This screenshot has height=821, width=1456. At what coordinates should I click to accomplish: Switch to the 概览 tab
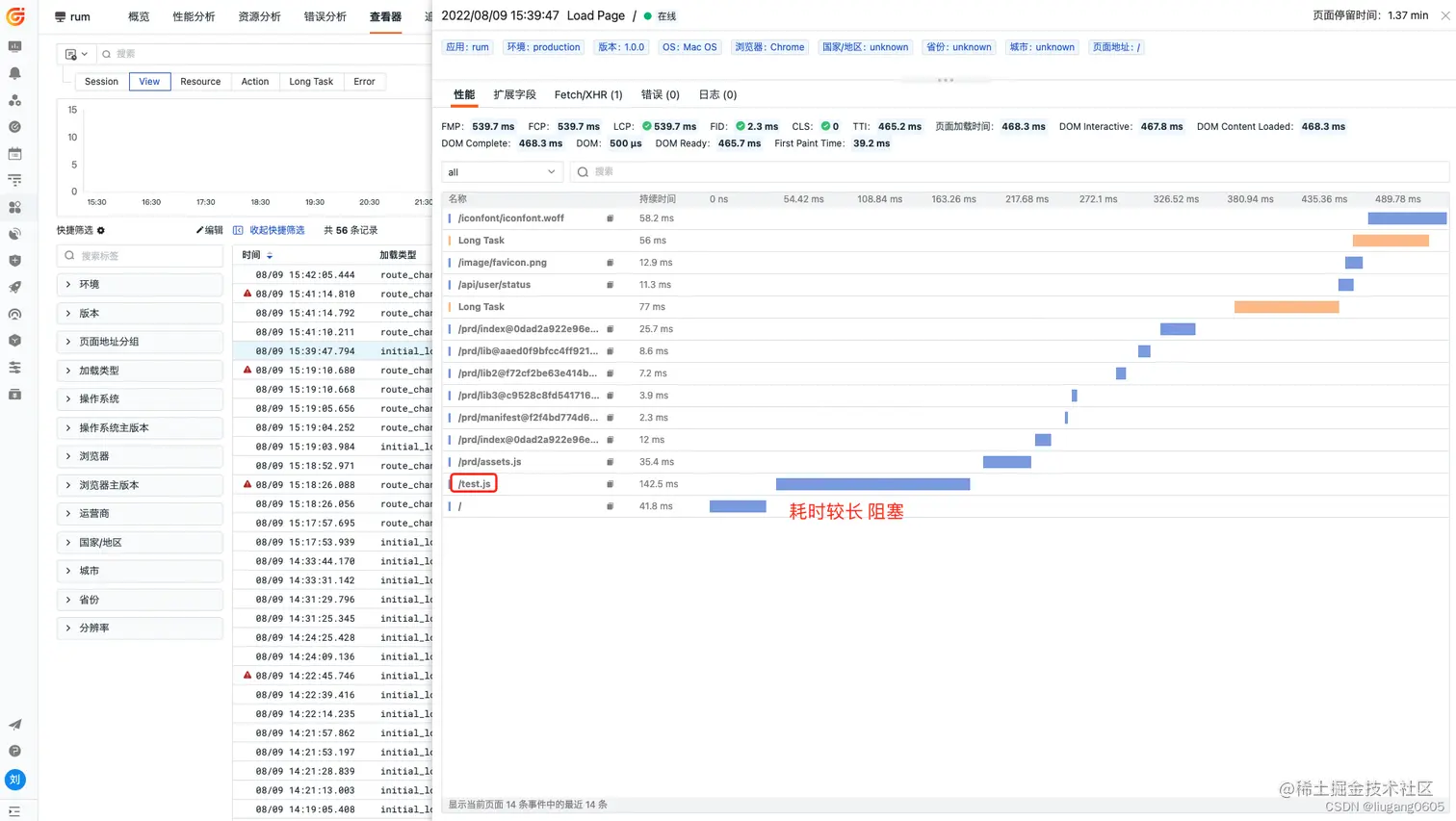click(x=139, y=16)
